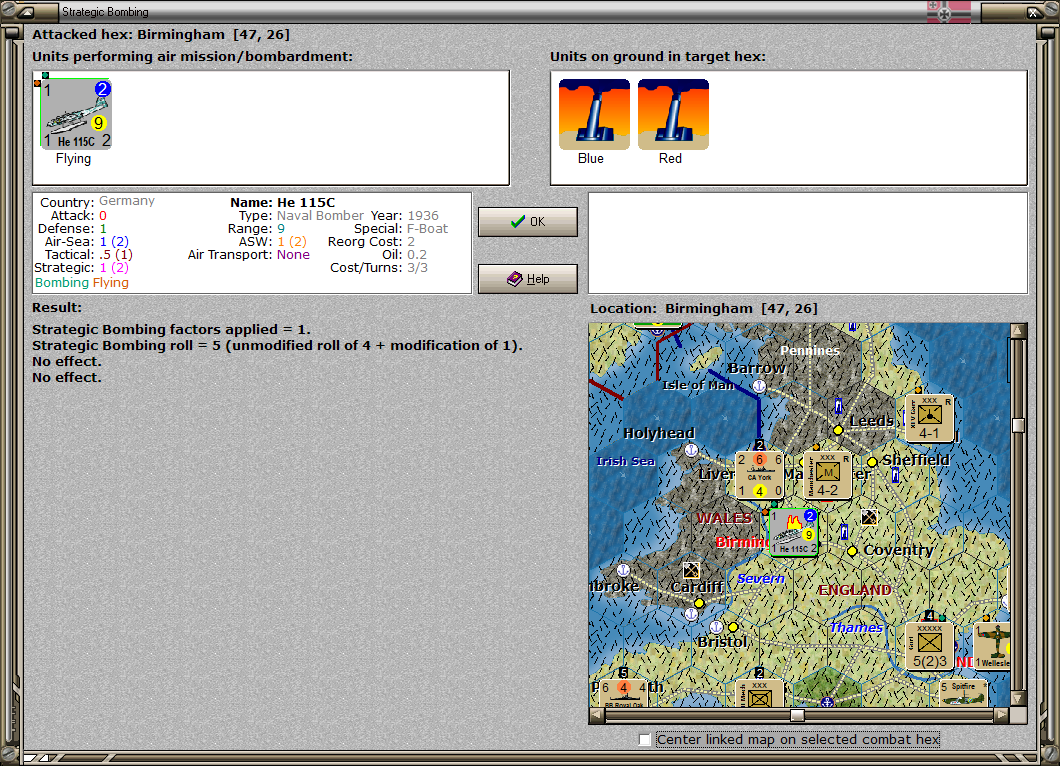Click the Cardiff city dot on the map
The width and height of the screenshot is (1060, 766).
pos(699,603)
